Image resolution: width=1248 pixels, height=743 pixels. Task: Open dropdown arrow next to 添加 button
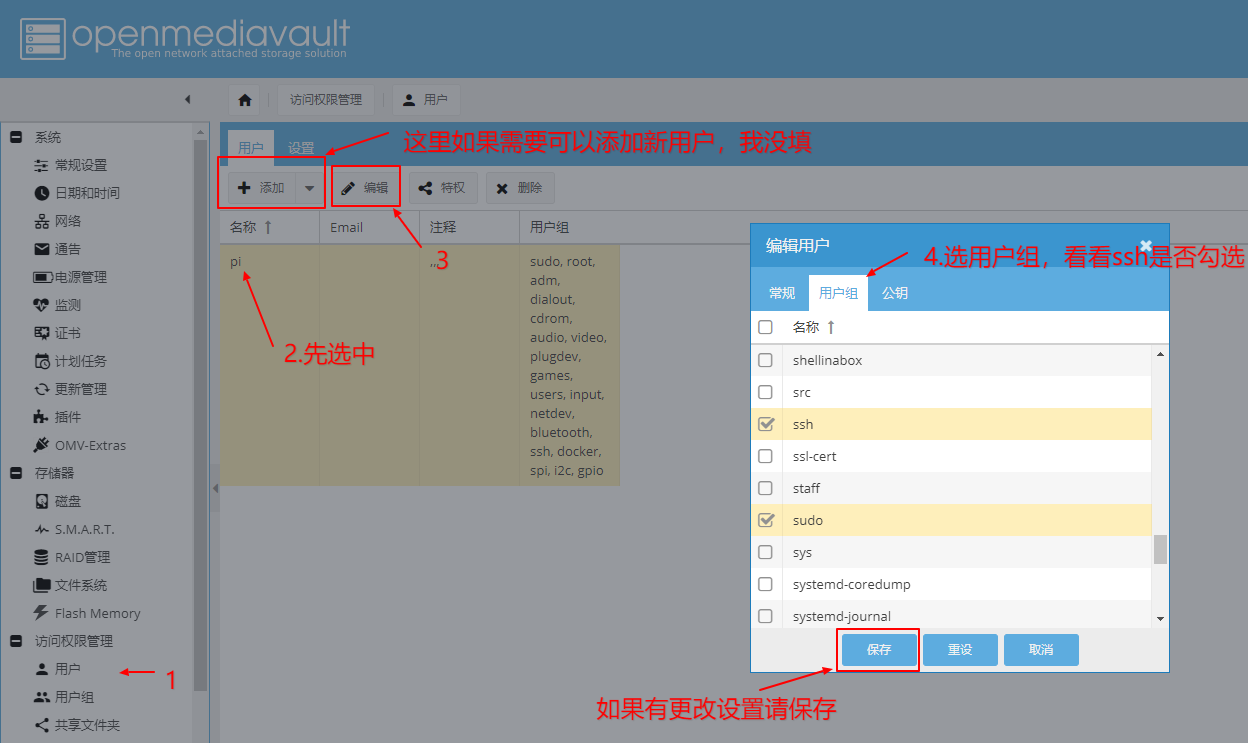tap(309, 188)
